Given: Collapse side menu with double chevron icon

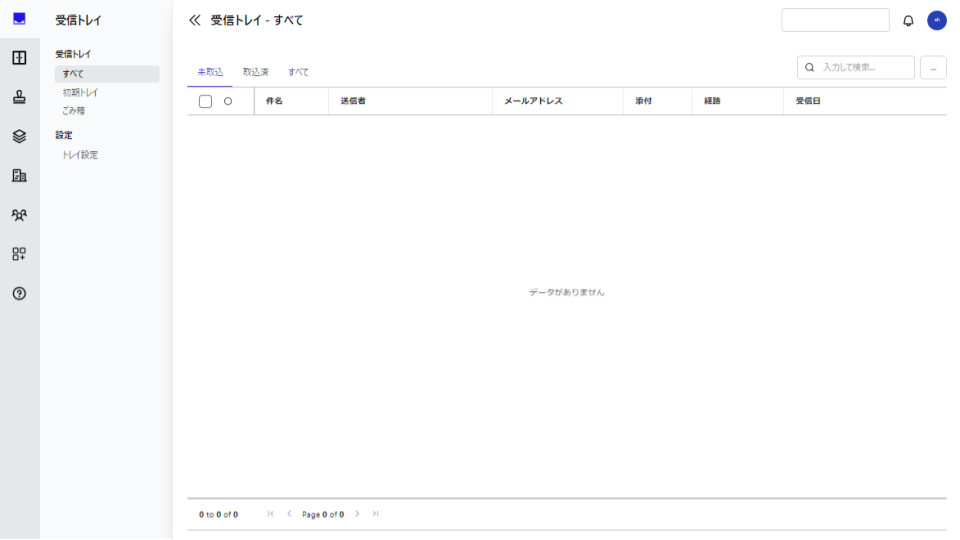Looking at the screenshot, I should 195,20.
